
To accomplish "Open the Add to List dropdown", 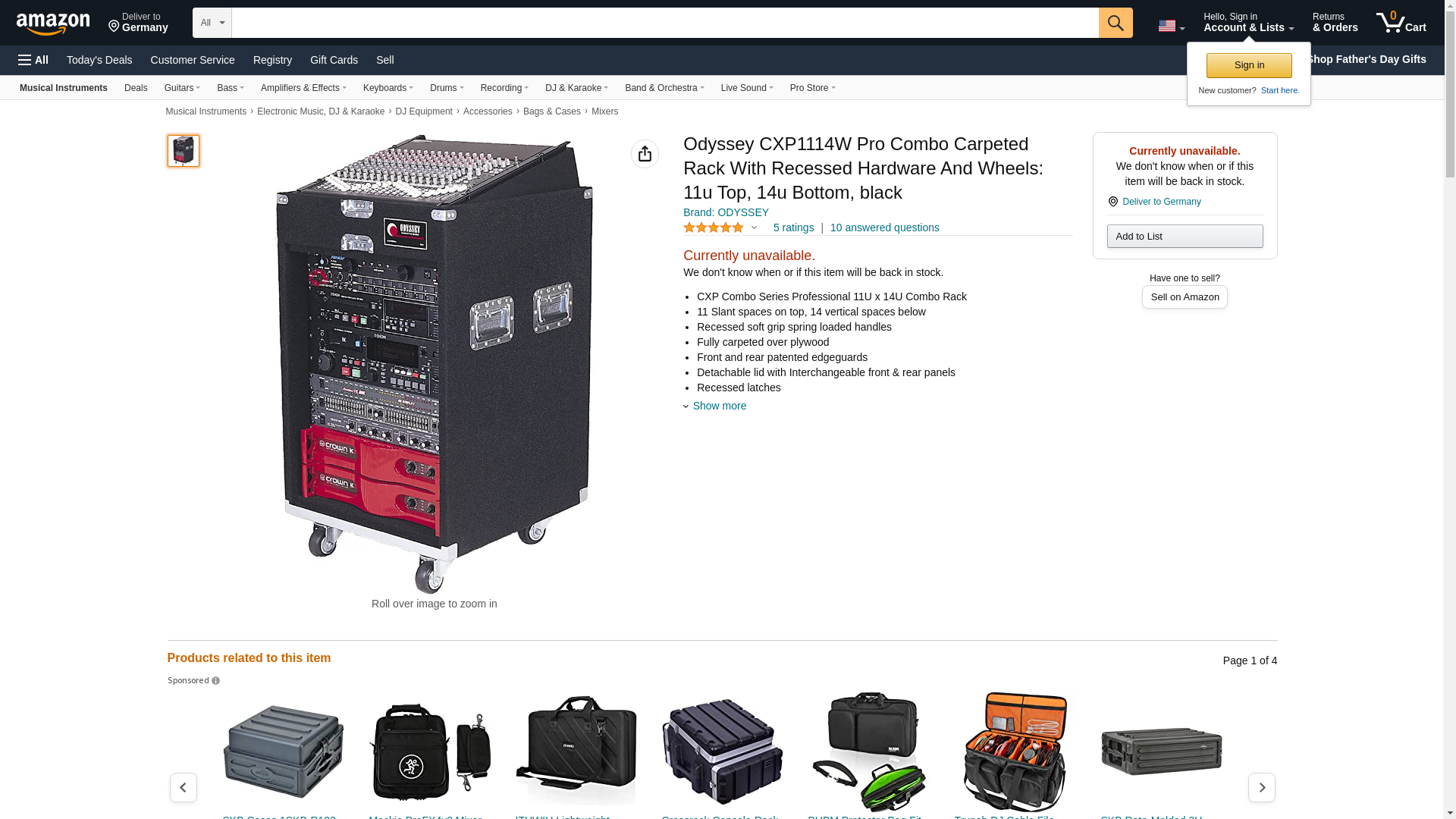I will [x=1184, y=237].
